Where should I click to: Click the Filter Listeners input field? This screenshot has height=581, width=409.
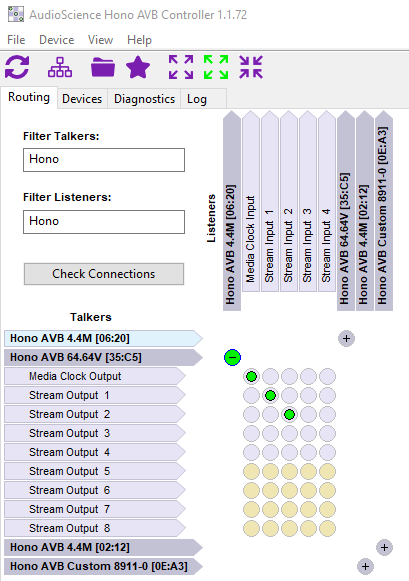tap(104, 222)
